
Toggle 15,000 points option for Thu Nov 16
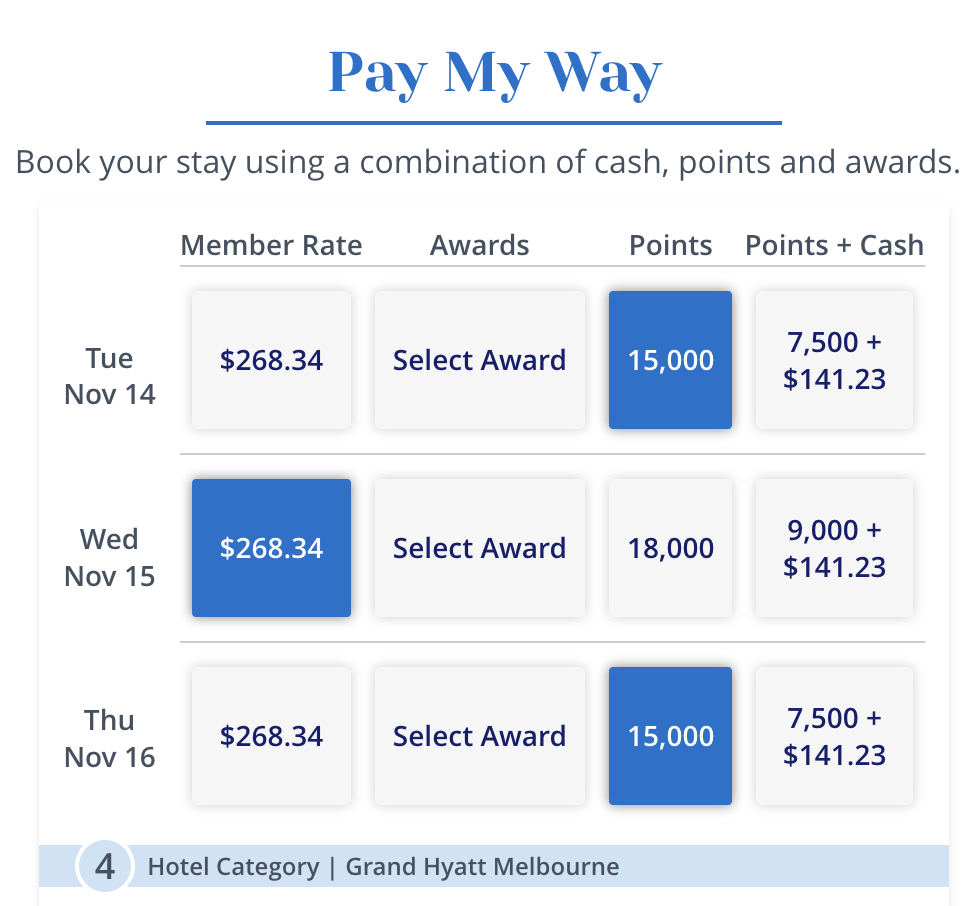pyautogui.click(x=670, y=736)
